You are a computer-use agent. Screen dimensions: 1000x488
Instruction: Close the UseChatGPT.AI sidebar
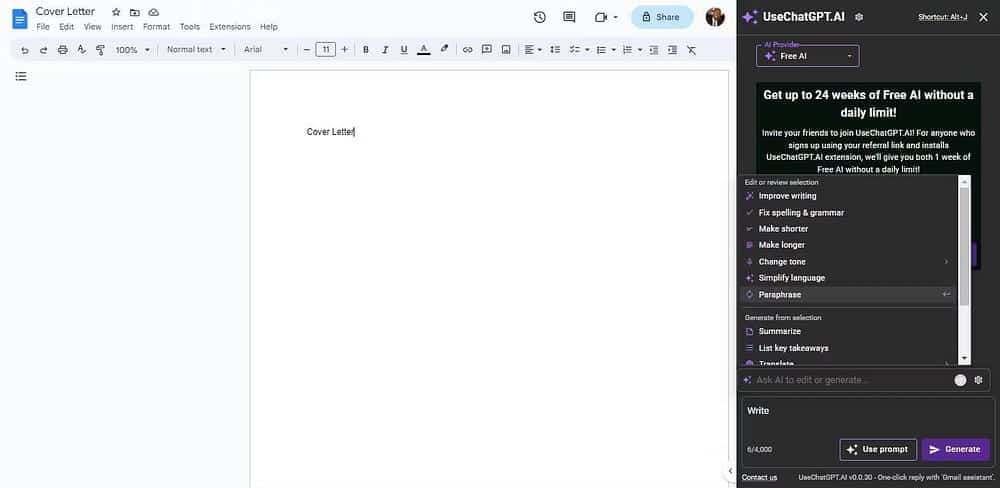(983, 17)
